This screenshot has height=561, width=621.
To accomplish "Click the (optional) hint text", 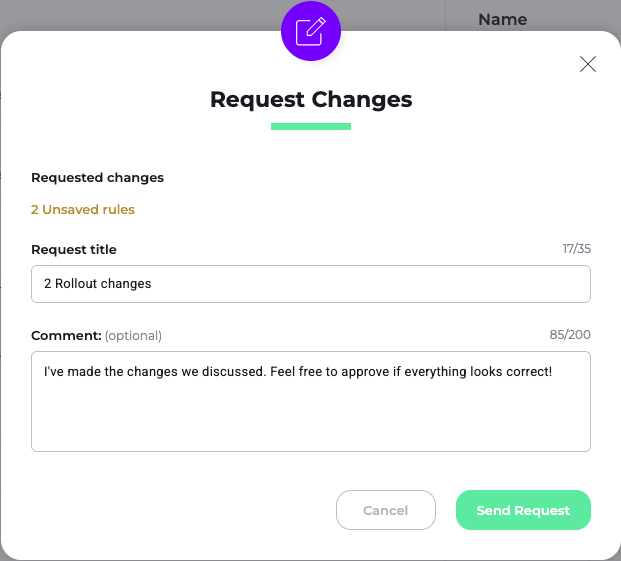I will (133, 335).
